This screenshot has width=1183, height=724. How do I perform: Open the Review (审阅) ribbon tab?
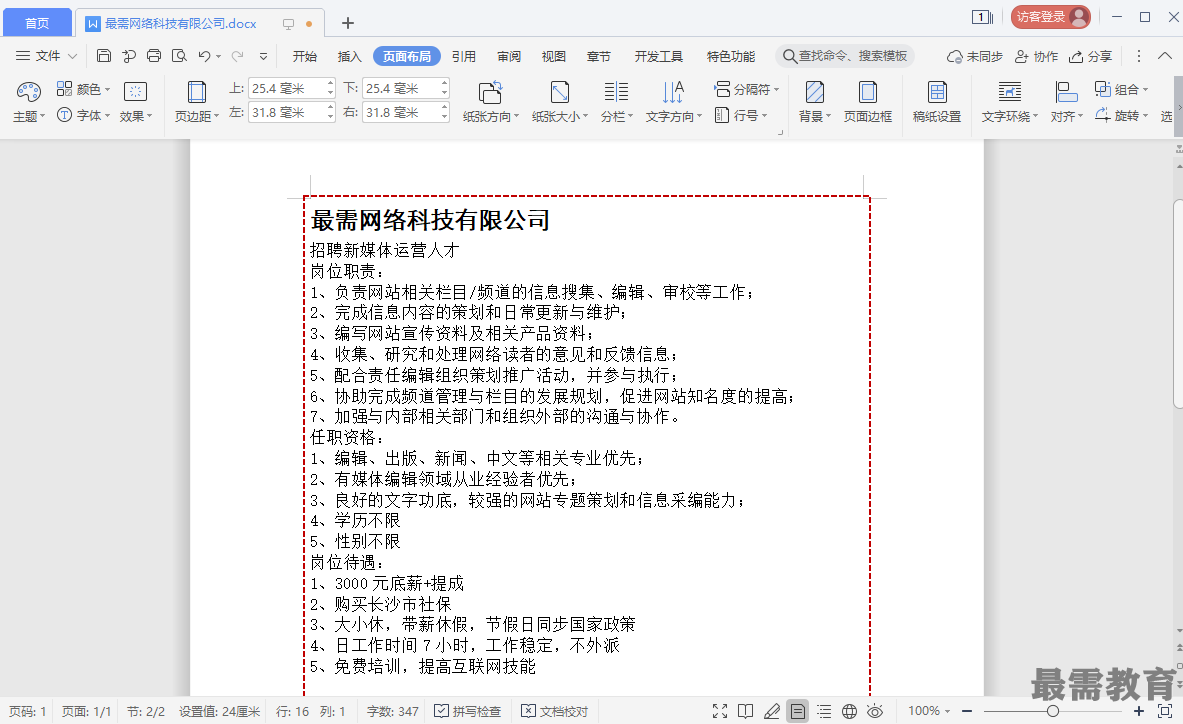(x=509, y=56)
